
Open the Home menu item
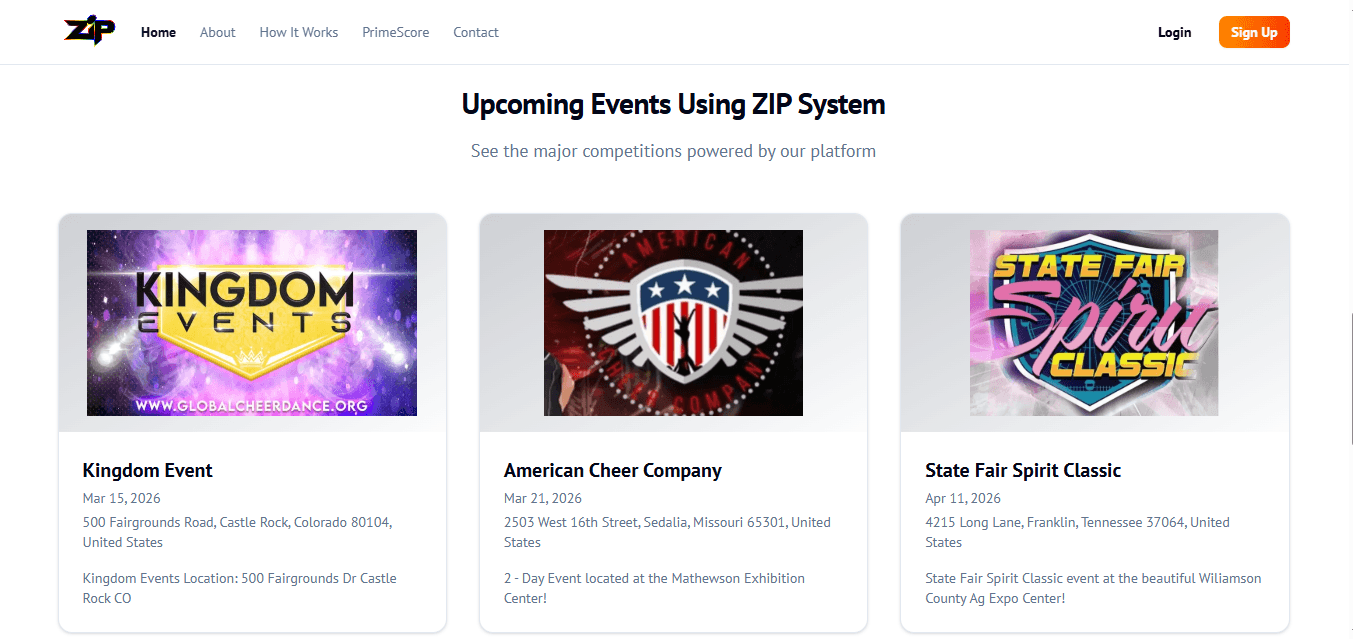click(x=158, y=32)
